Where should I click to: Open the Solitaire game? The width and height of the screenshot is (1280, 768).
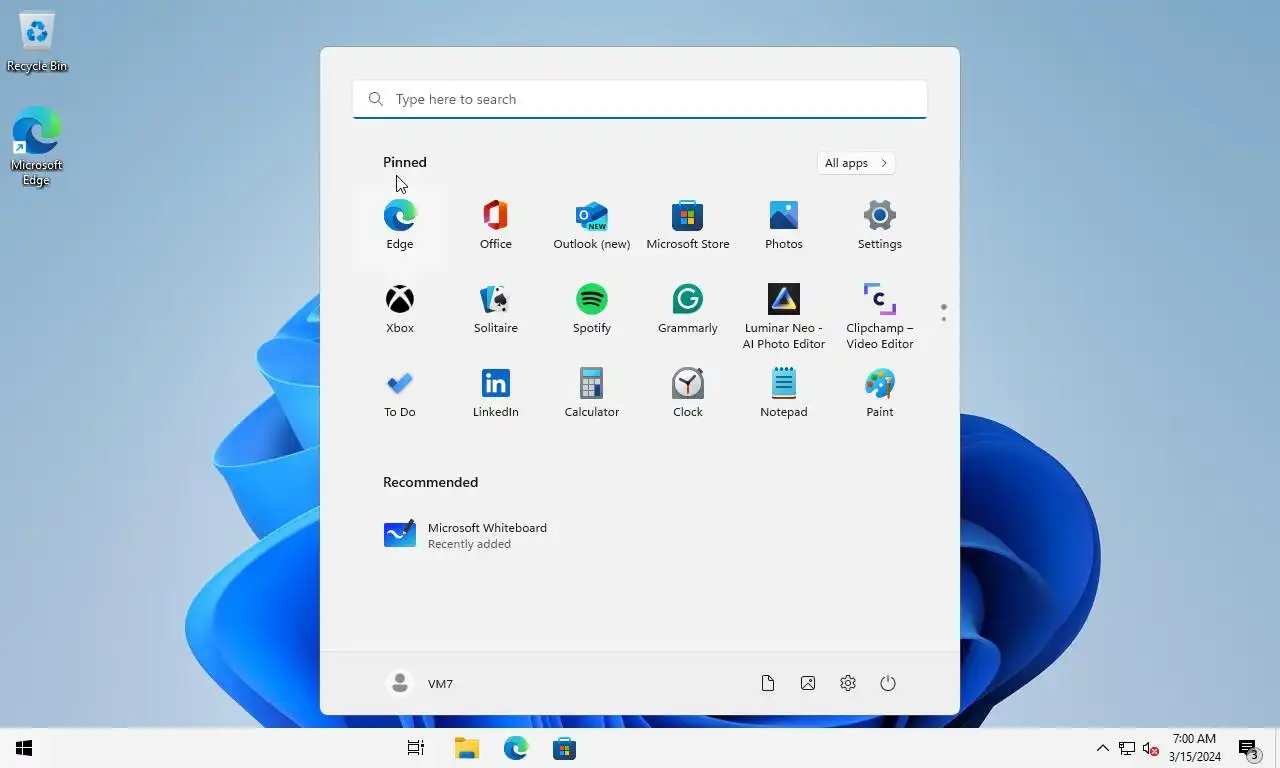click(x=496, y=310)
